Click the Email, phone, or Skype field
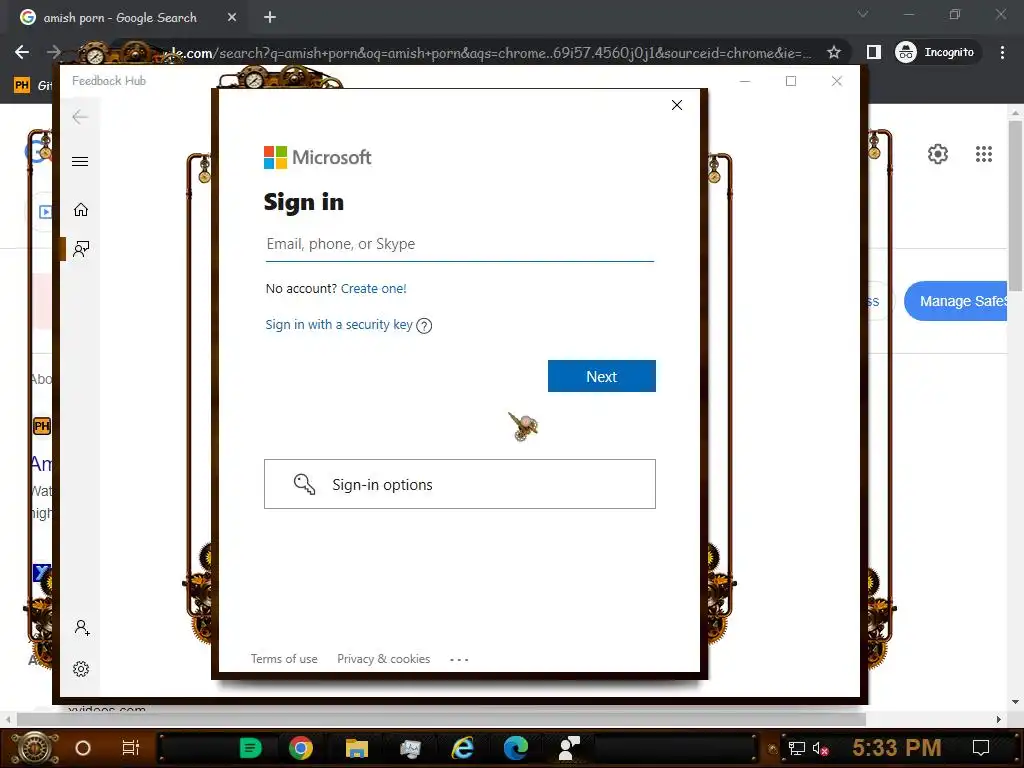The image size is (1024, 768). pos(459,244)
